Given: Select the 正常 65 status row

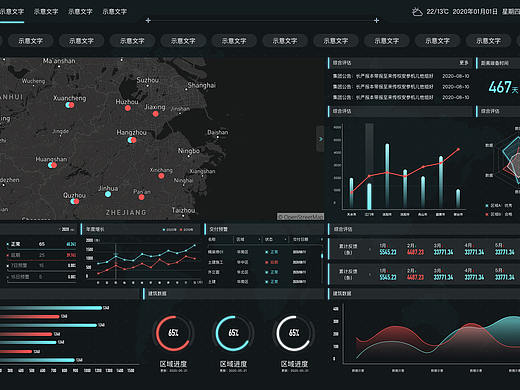Looking at the screenshot, I should 41,244.
